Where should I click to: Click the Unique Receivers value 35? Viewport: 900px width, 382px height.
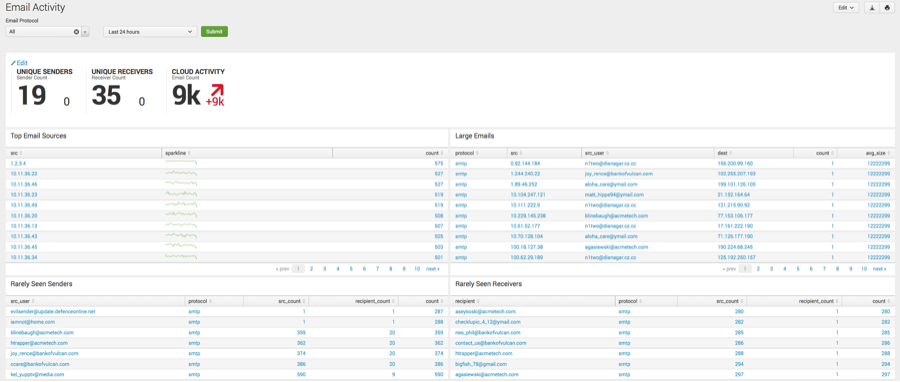pos(106,95)
